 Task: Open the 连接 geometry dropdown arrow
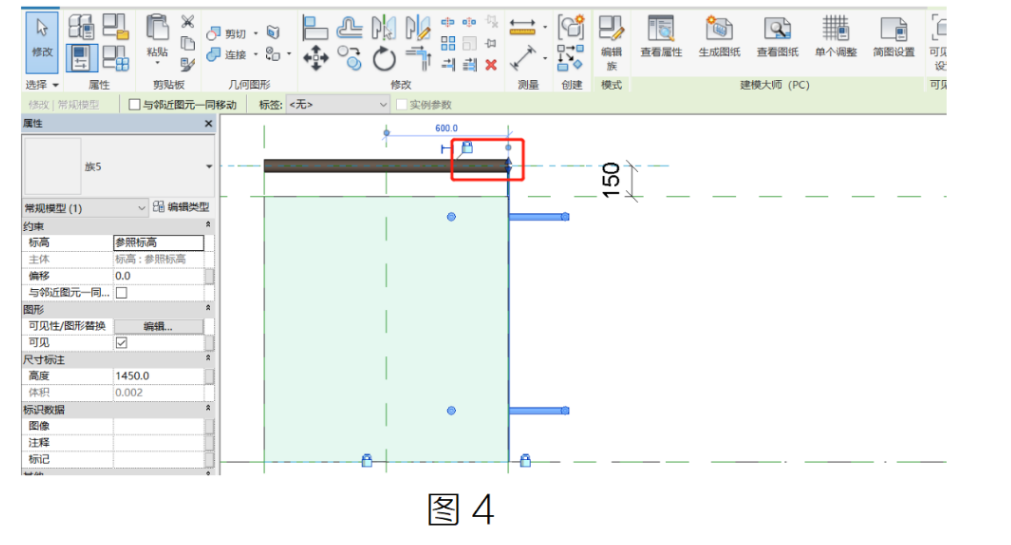pyautogui.click(x=255, y=55)
